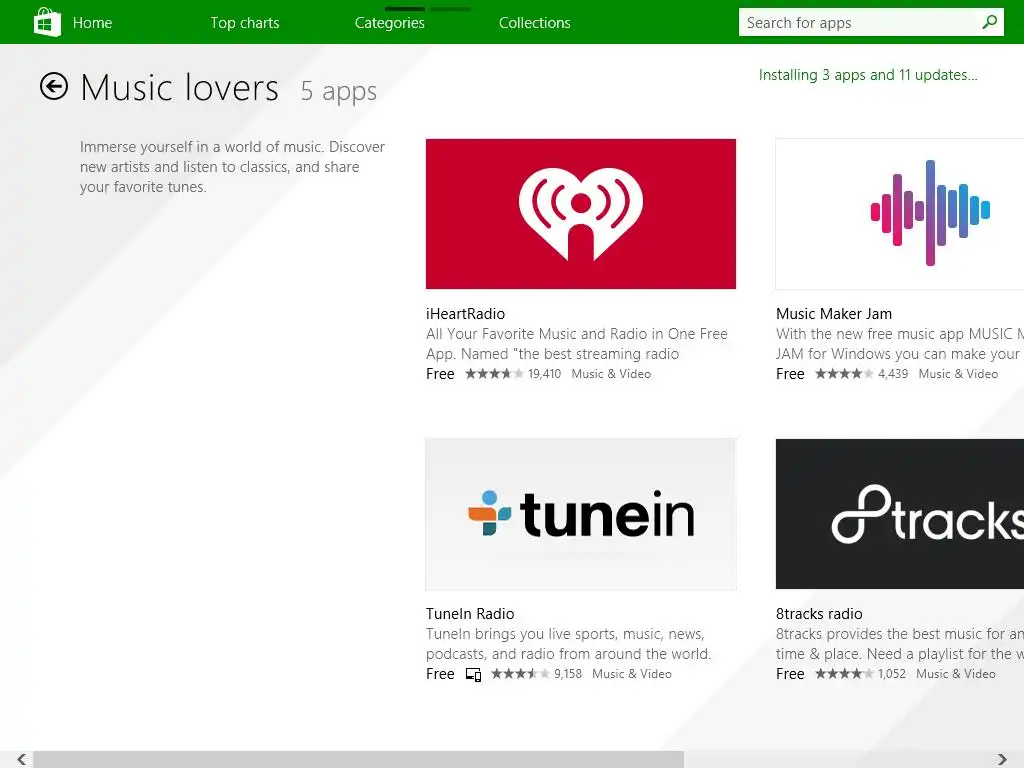Click the 'All Your Favorite Music' description
The width and height of the screenshot is (1024, 768).
tap(577, 344)
